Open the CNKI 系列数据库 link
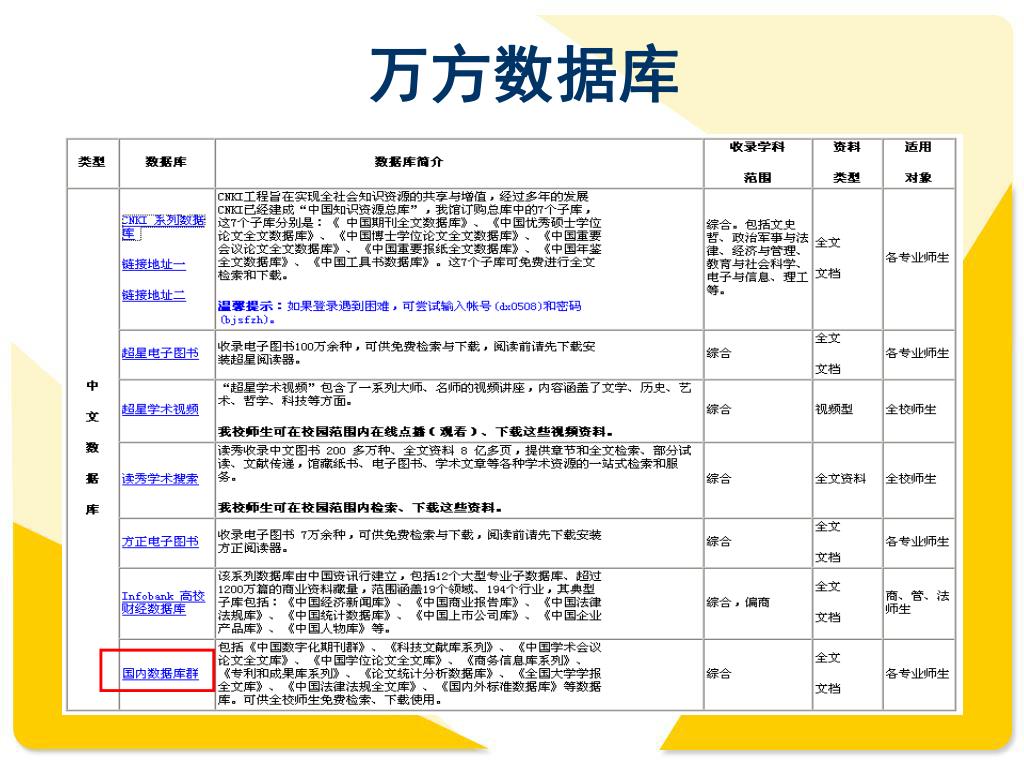 click(163, 227)
